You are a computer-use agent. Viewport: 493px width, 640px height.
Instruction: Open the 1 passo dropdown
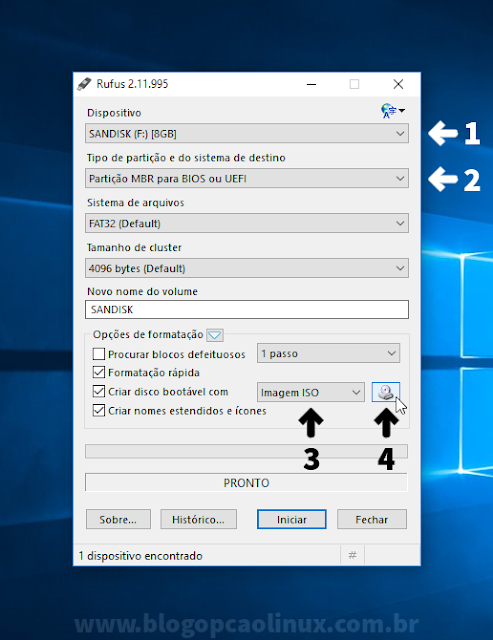[x=329, y=353]
